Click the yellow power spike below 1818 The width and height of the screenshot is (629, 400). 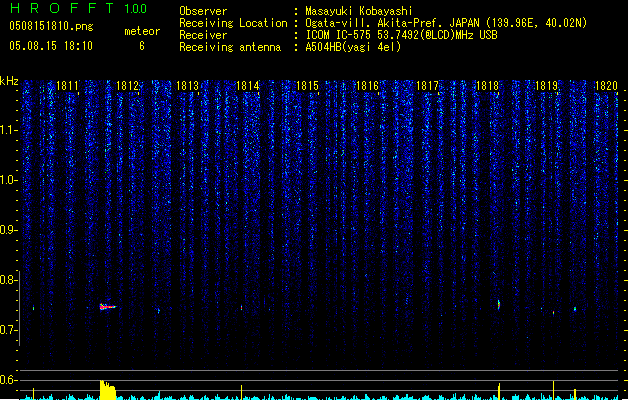click(499, 391)
